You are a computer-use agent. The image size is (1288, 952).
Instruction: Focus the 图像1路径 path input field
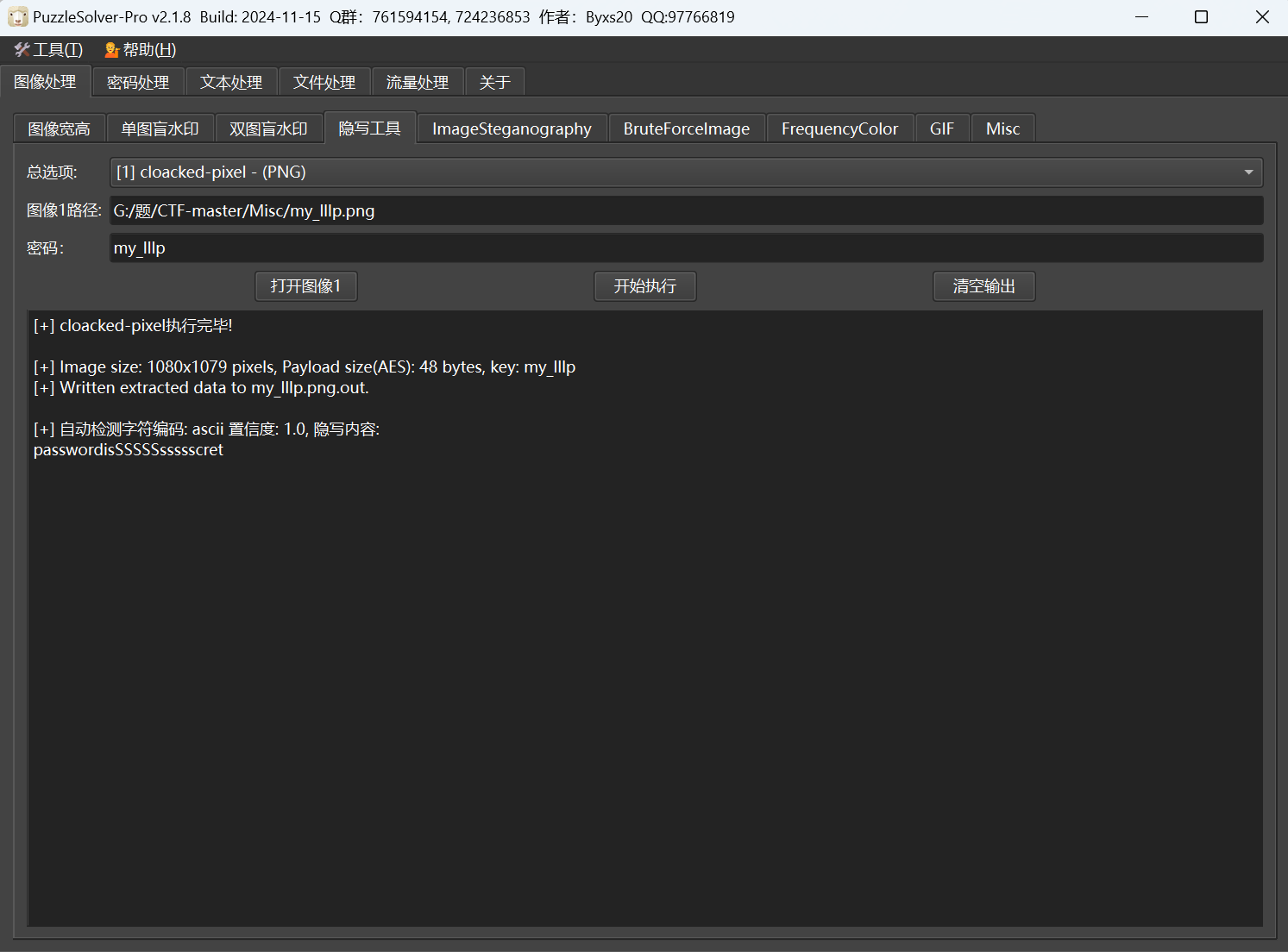(x=686, y=210)
